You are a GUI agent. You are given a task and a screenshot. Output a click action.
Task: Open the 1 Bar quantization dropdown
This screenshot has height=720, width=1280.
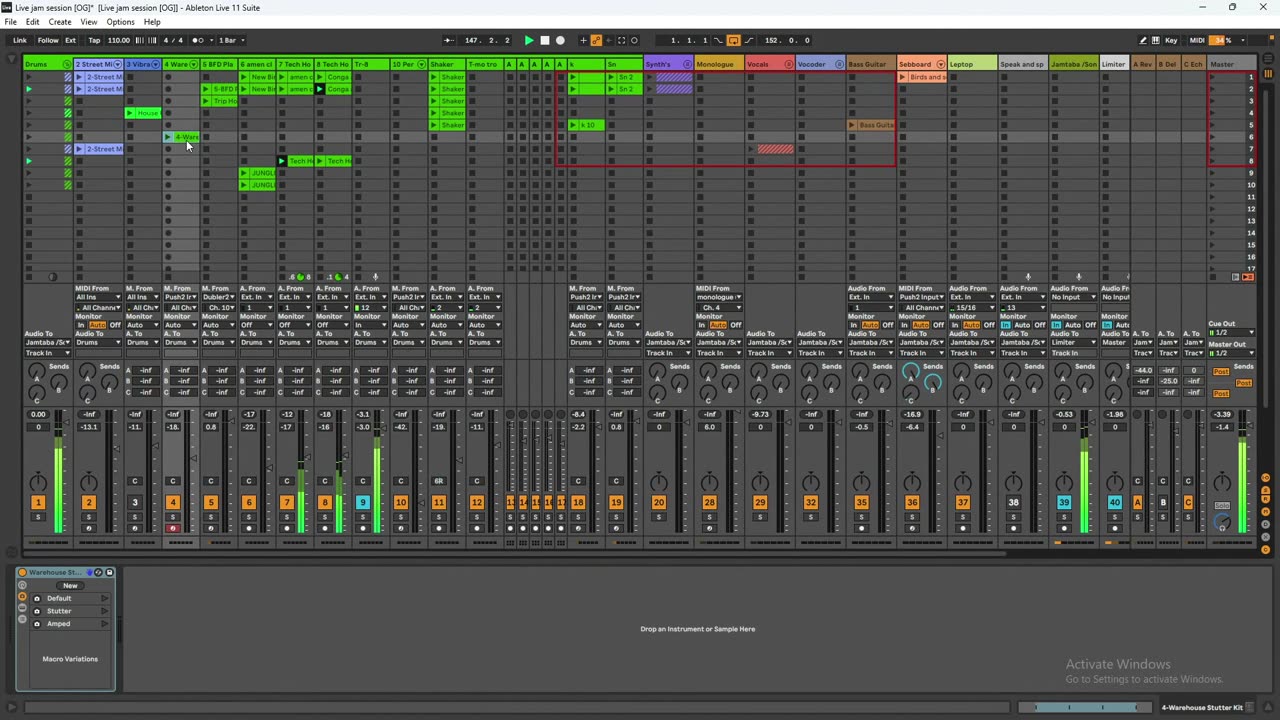point(230,40)
